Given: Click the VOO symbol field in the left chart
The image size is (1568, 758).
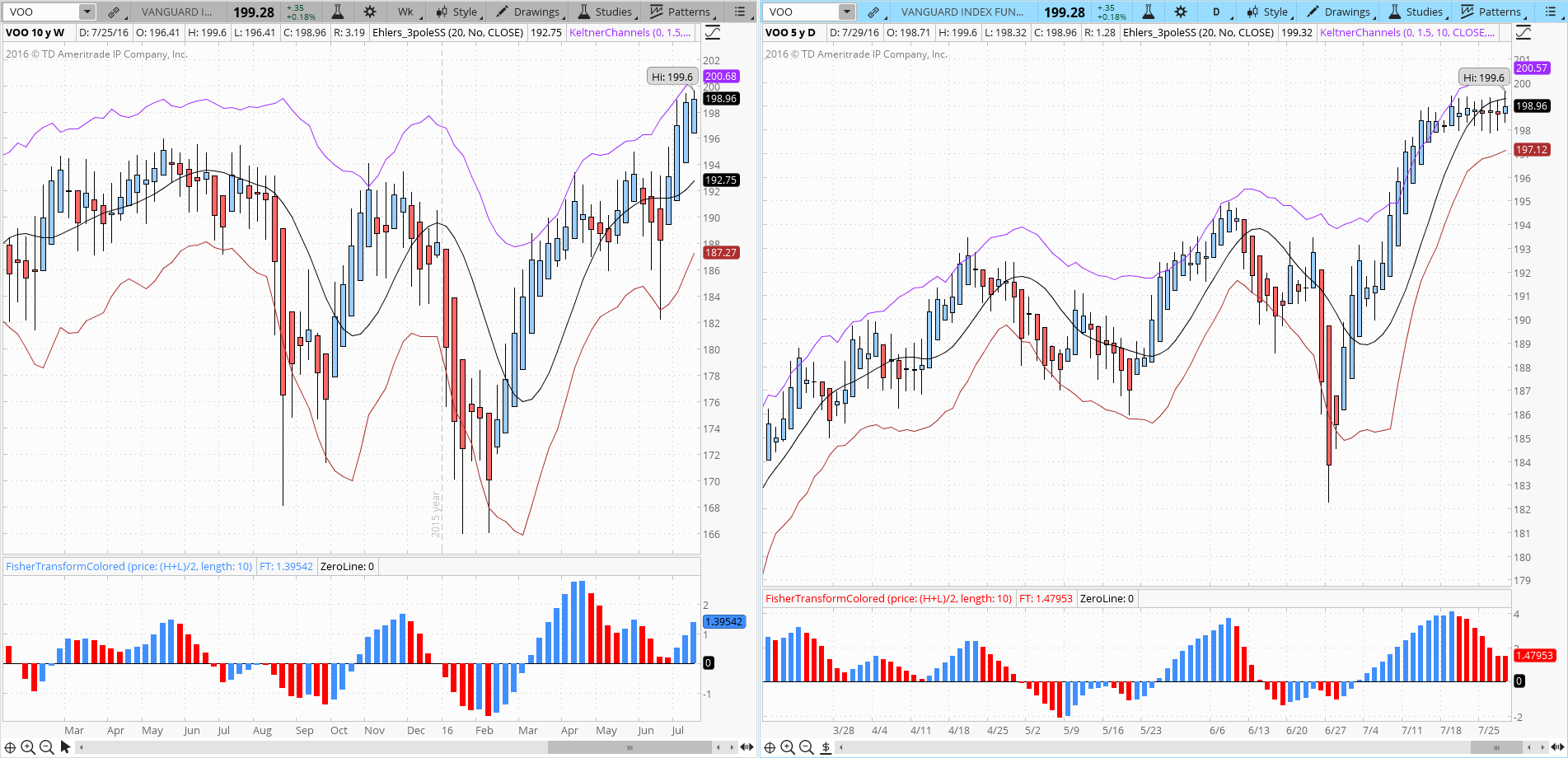Looking at the screenshot, I should 42,12.
